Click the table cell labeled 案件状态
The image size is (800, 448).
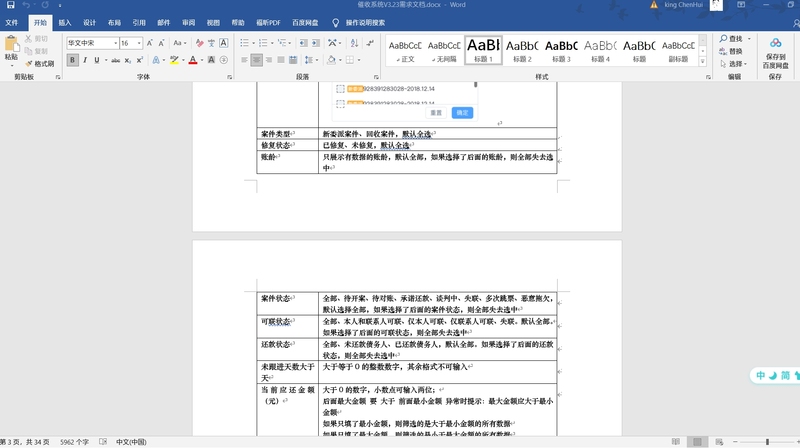click(288, 304)
